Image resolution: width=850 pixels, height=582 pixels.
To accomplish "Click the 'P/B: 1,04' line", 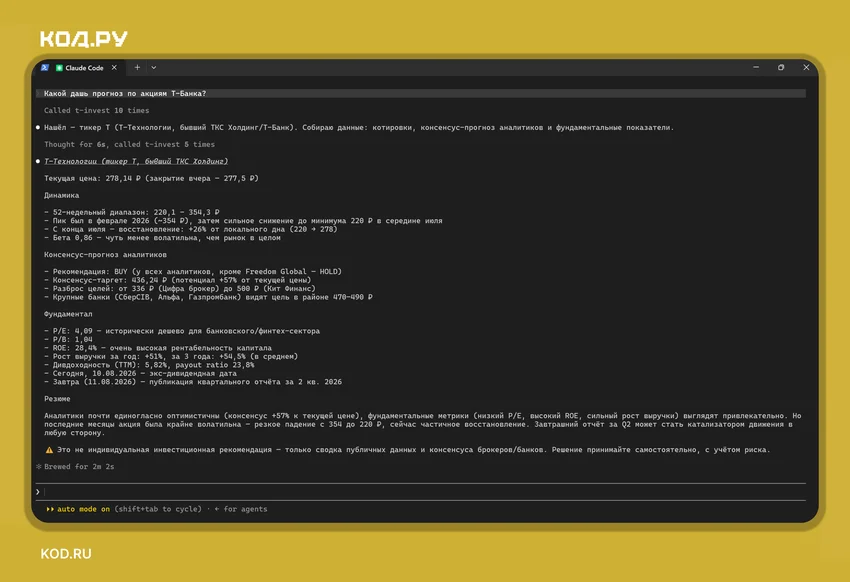I will tap(68, 339).
